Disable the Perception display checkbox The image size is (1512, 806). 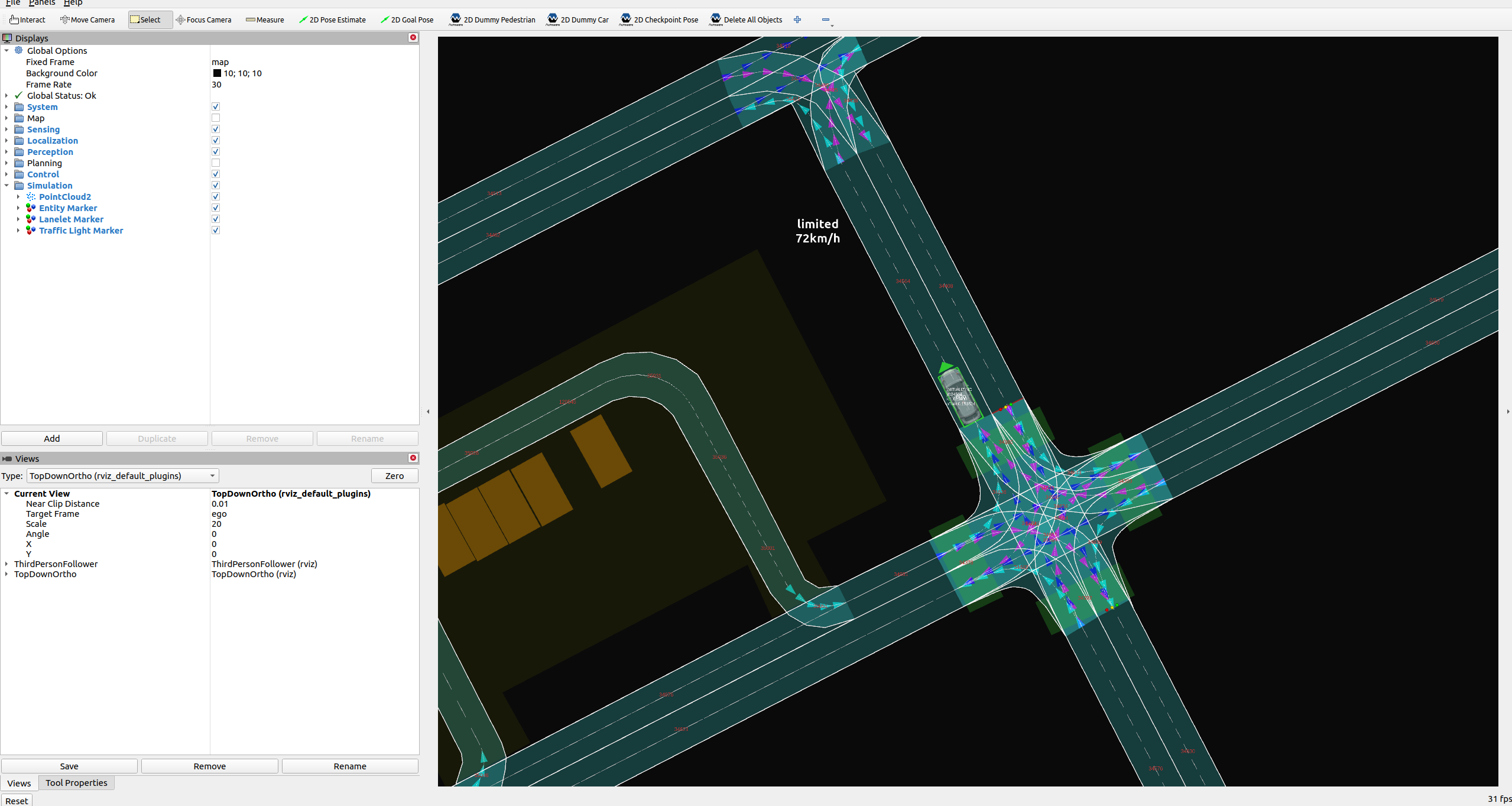216,152
